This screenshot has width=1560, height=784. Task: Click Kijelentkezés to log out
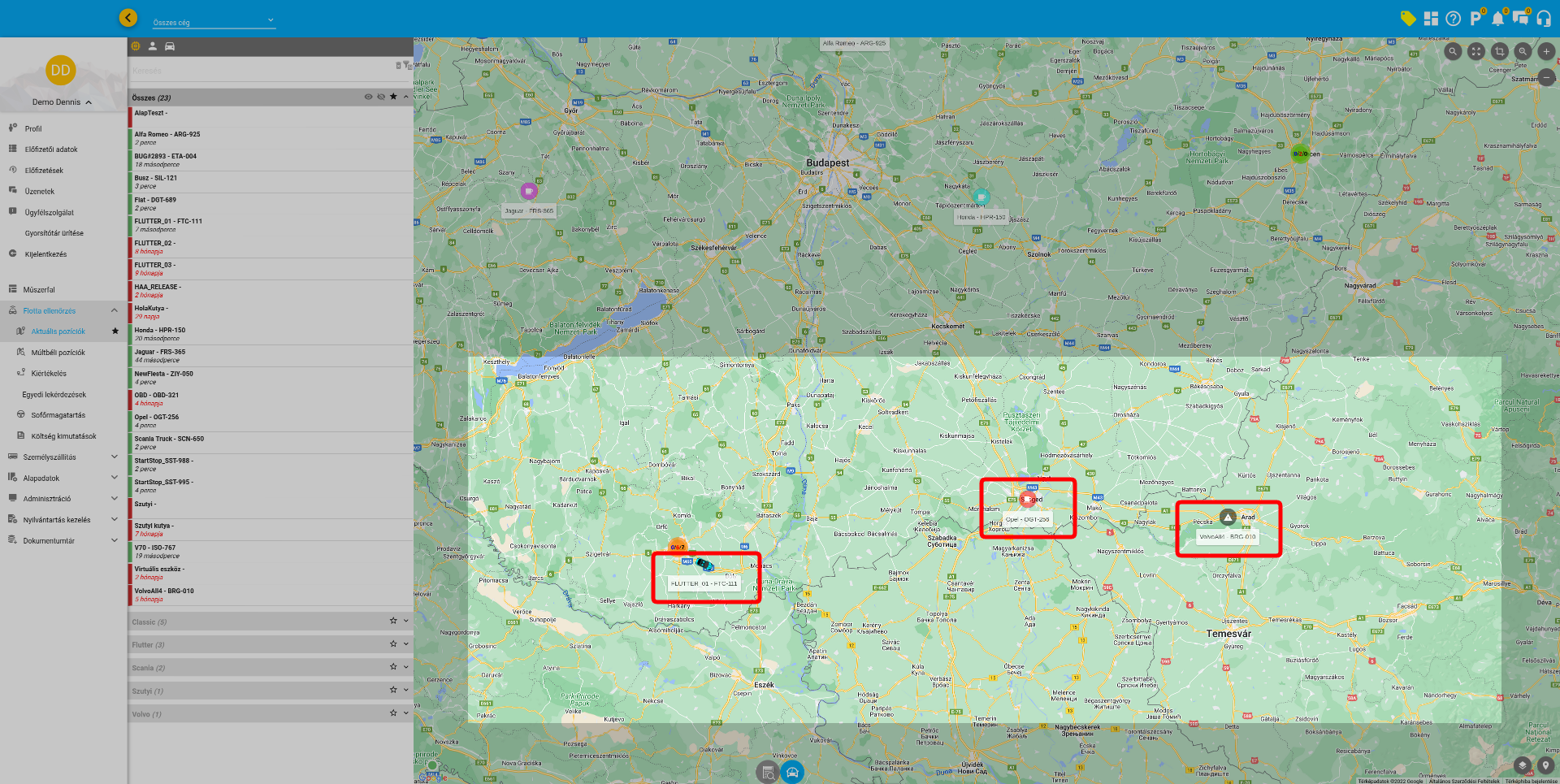(45, 254)
